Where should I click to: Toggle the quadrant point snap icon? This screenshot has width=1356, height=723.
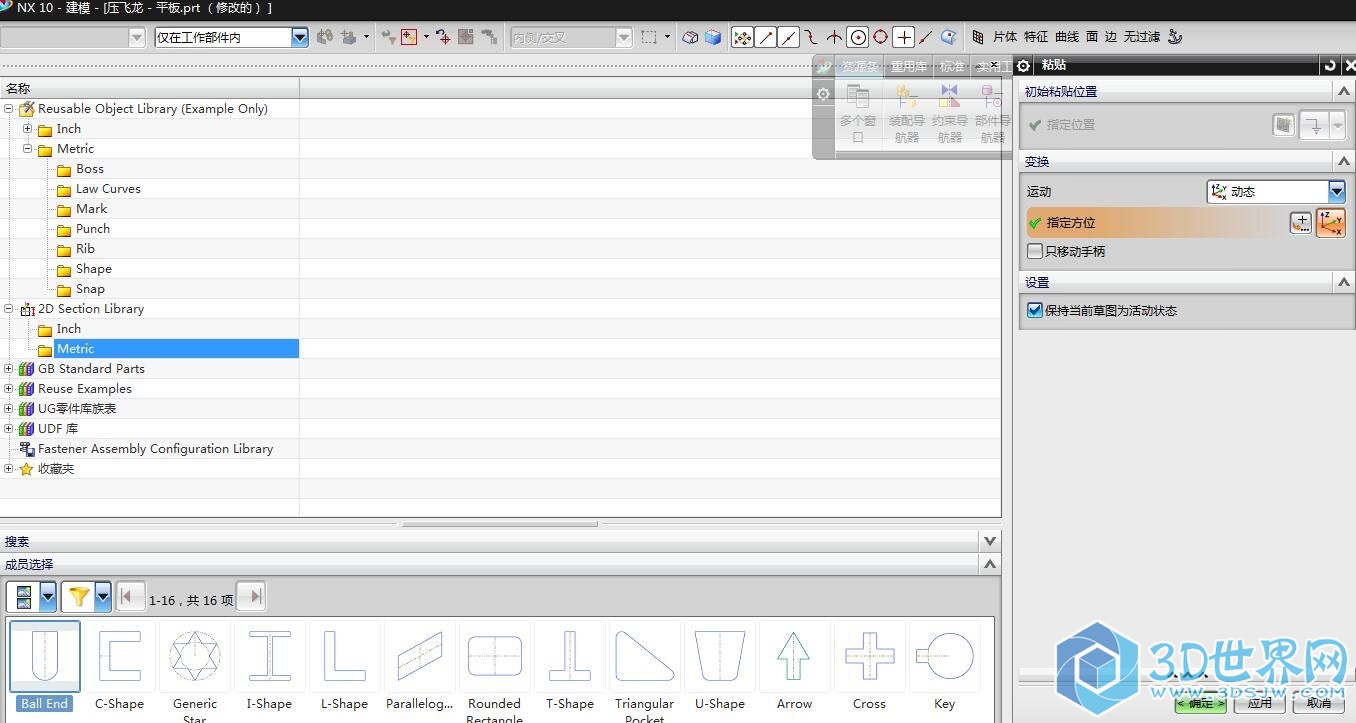pos(881,37)
